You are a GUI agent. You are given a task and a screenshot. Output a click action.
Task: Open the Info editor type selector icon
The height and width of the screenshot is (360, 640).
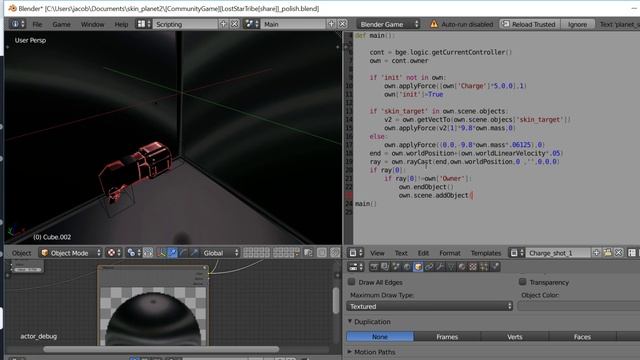(17, 24)
